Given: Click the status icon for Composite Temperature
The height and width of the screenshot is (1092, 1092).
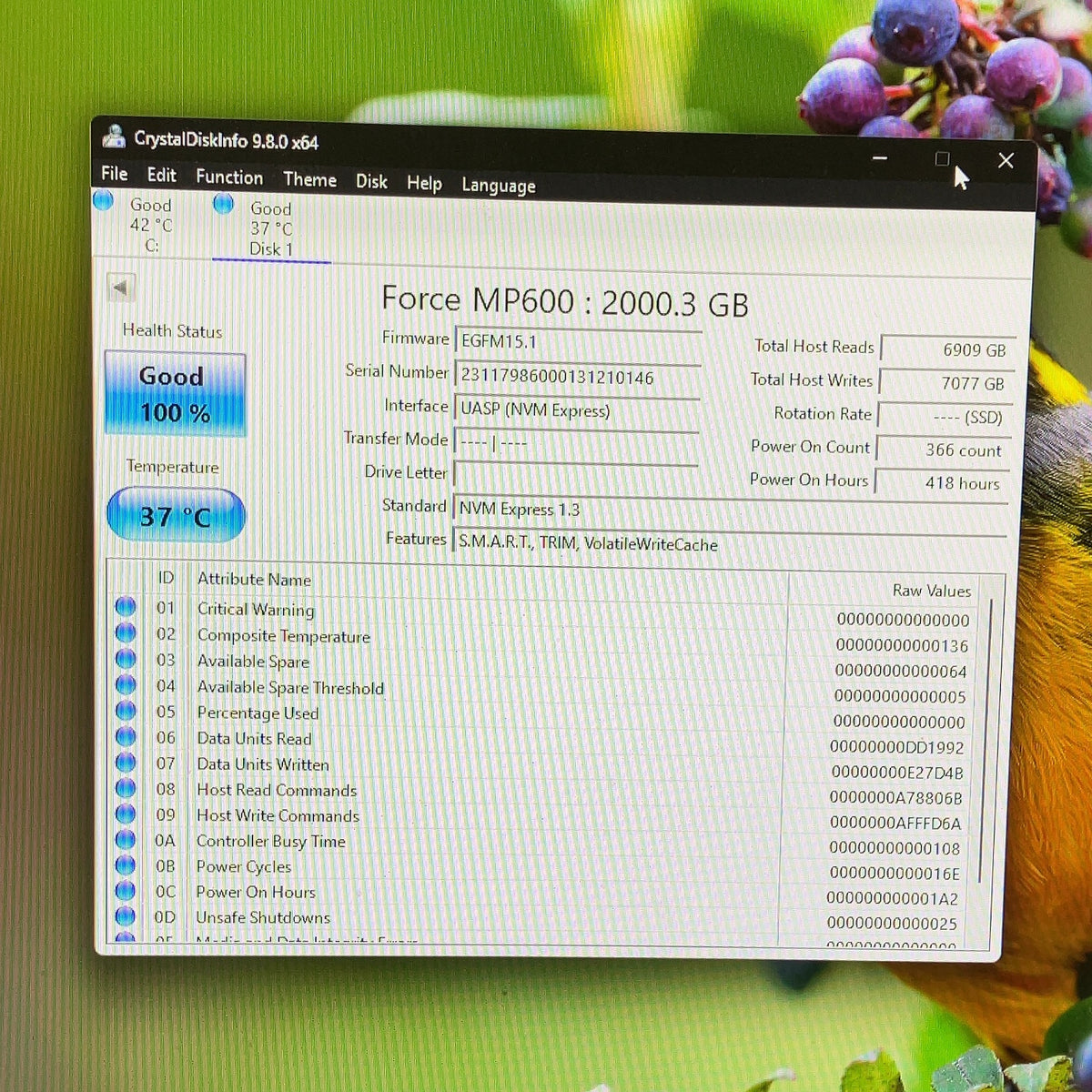Looking at the screenshot, I should (x=126, y=632).
